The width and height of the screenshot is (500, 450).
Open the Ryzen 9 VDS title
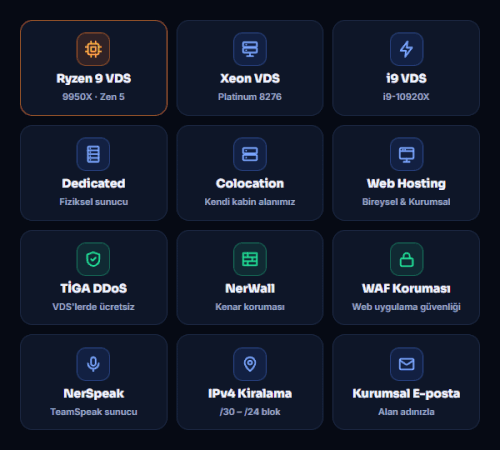pyautogui.click(x=94, y=79)
